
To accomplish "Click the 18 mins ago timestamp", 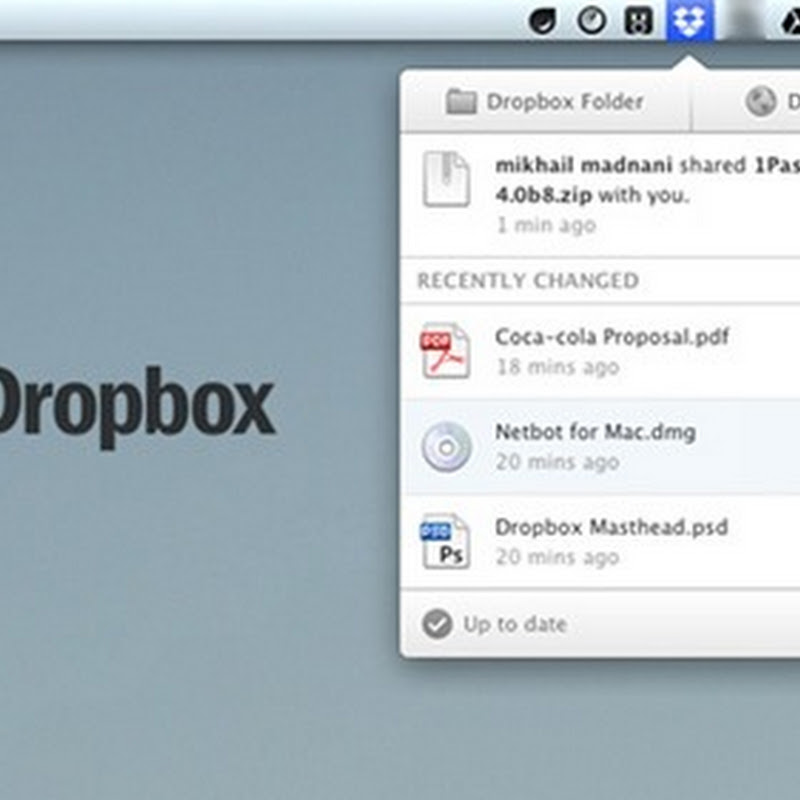I will click(x=558, y=367).
